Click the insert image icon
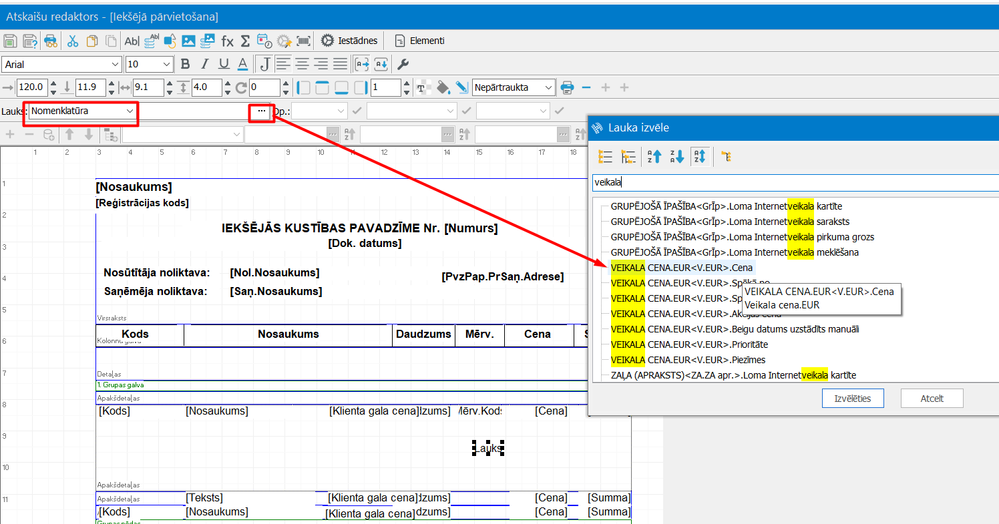This screenshot has height=524, width=999. 187,41
